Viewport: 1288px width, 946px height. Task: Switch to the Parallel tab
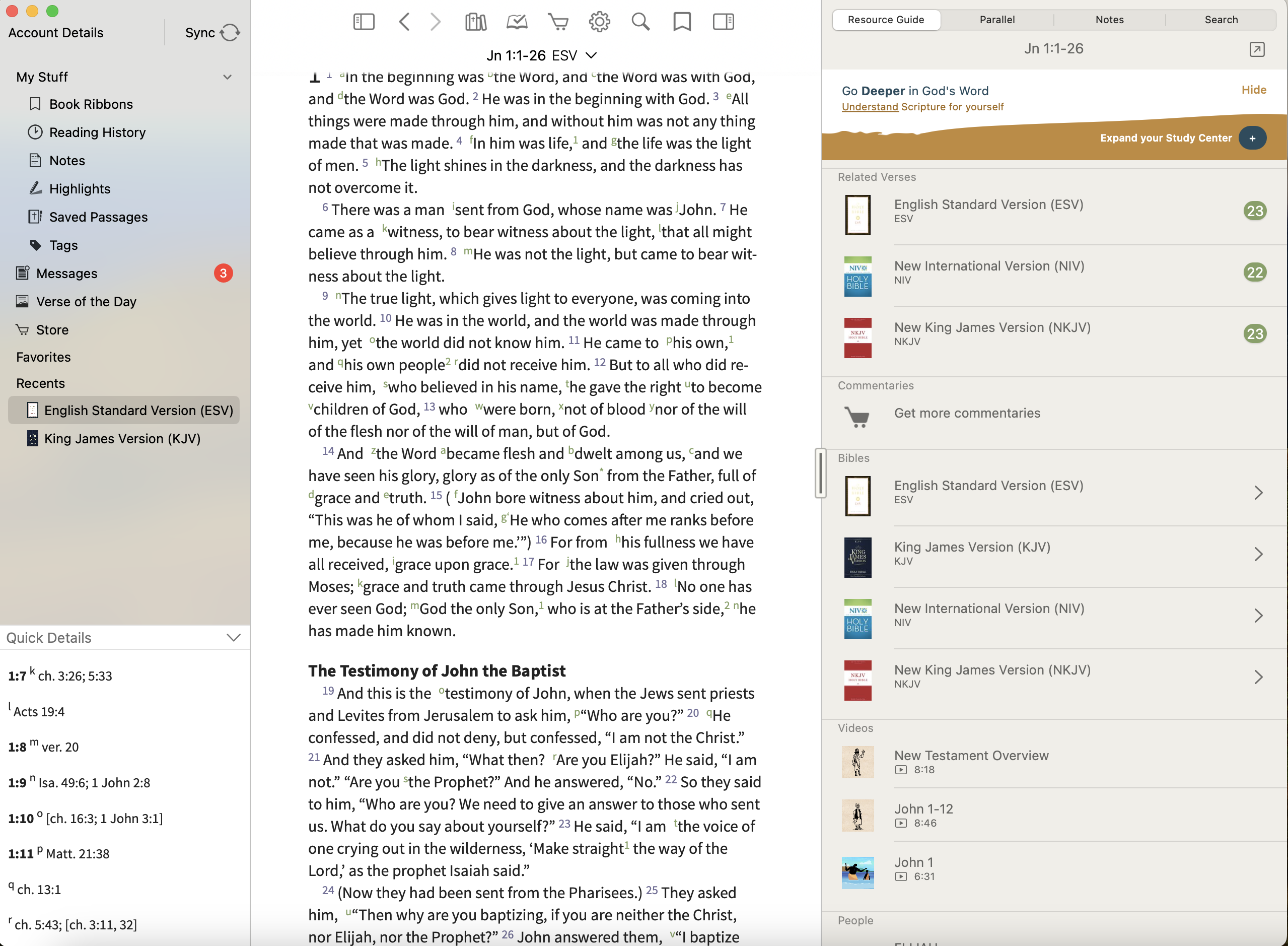[x=996, y=20]
